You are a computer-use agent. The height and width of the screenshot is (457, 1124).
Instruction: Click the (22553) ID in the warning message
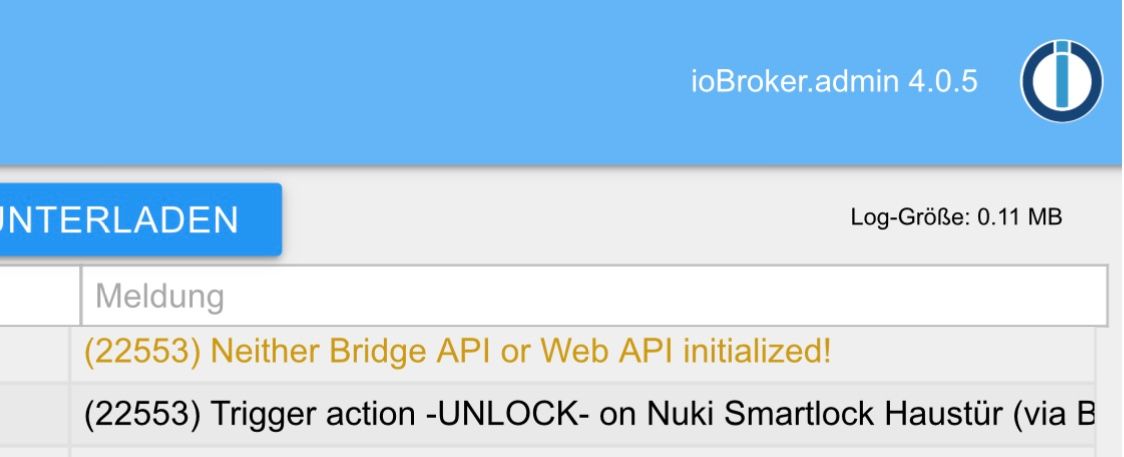[142, 351]
